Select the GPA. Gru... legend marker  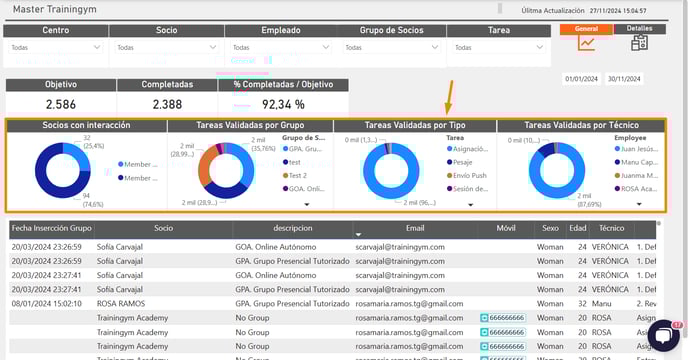point(286,149)
